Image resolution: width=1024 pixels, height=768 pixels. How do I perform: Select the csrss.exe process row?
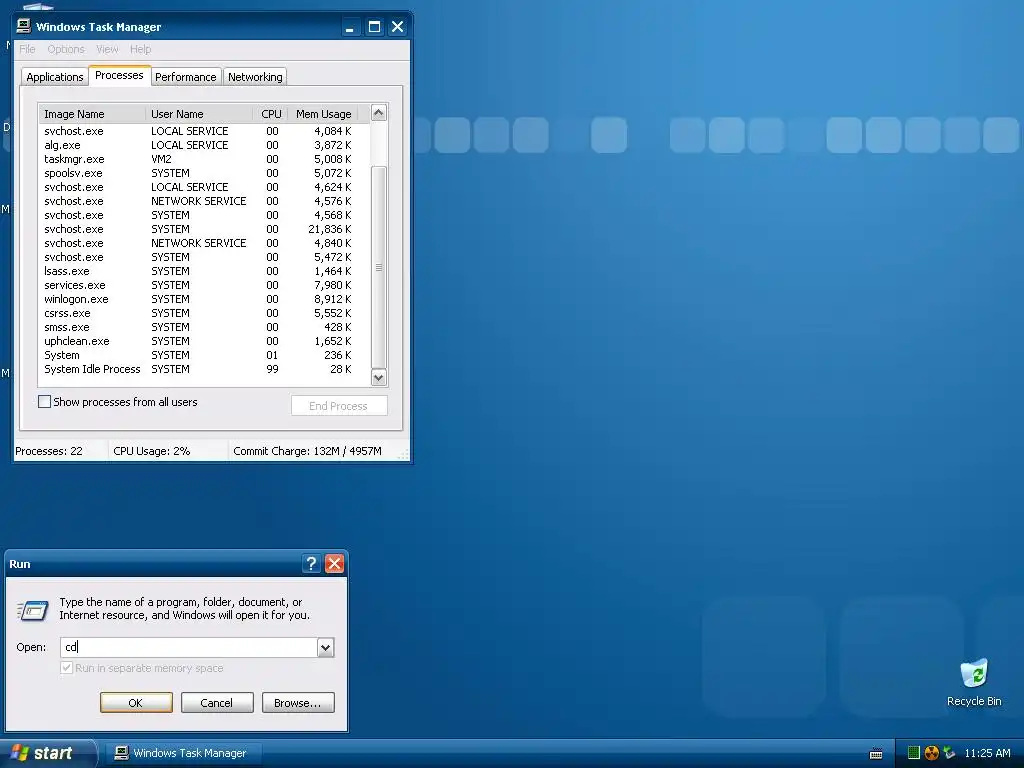coord(198,313)
